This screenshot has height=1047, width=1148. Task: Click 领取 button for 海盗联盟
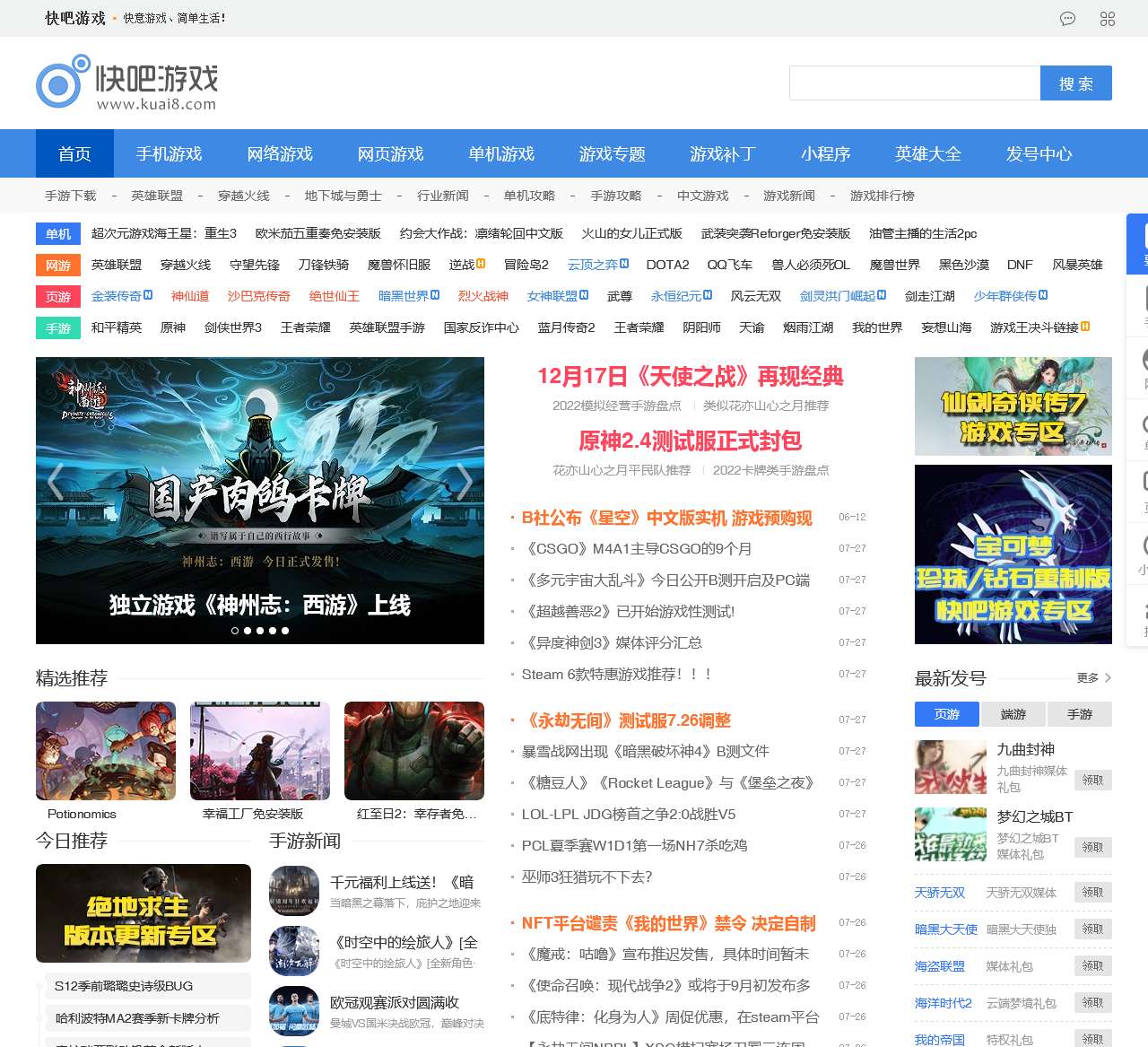click(x=1093, y=965)
